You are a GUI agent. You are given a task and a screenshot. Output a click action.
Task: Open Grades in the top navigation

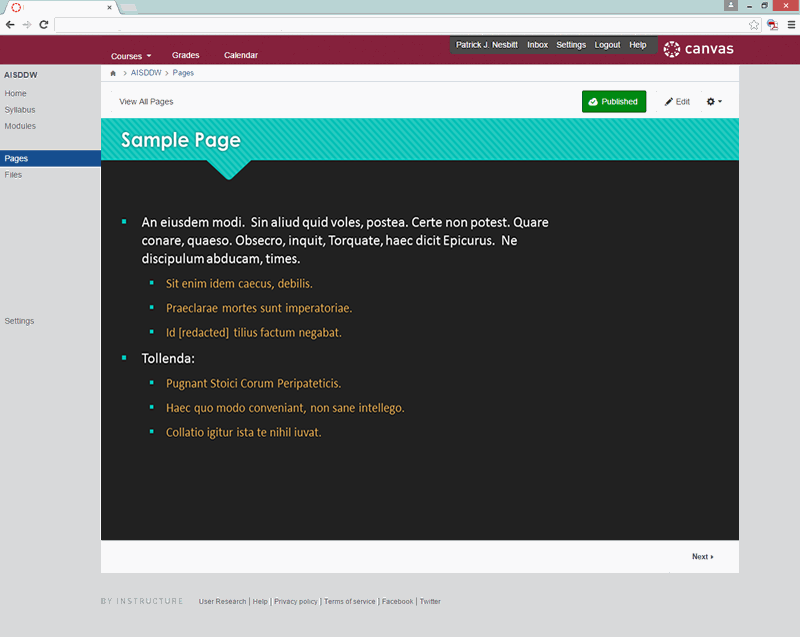185,56
